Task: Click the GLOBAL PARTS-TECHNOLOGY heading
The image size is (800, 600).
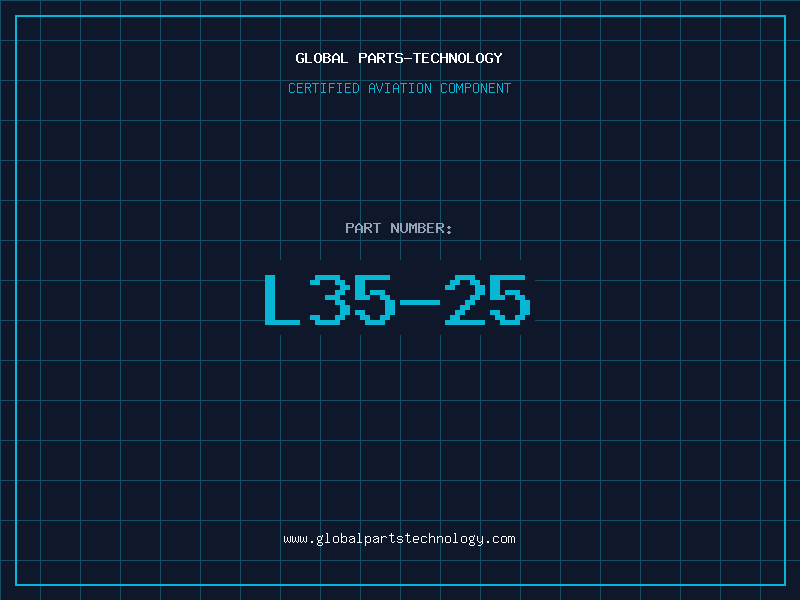Action: point(399,58)
